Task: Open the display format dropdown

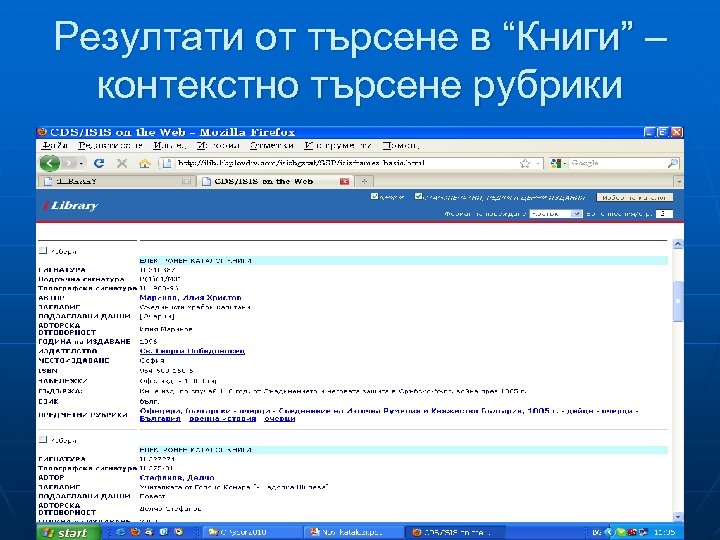Action: 556,214
